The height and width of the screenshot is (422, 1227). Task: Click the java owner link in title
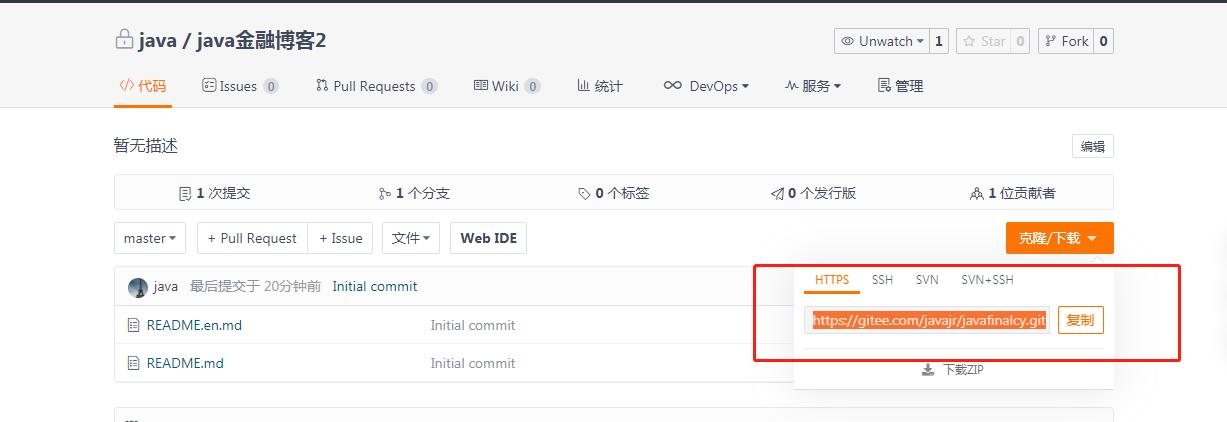(158, 40)
